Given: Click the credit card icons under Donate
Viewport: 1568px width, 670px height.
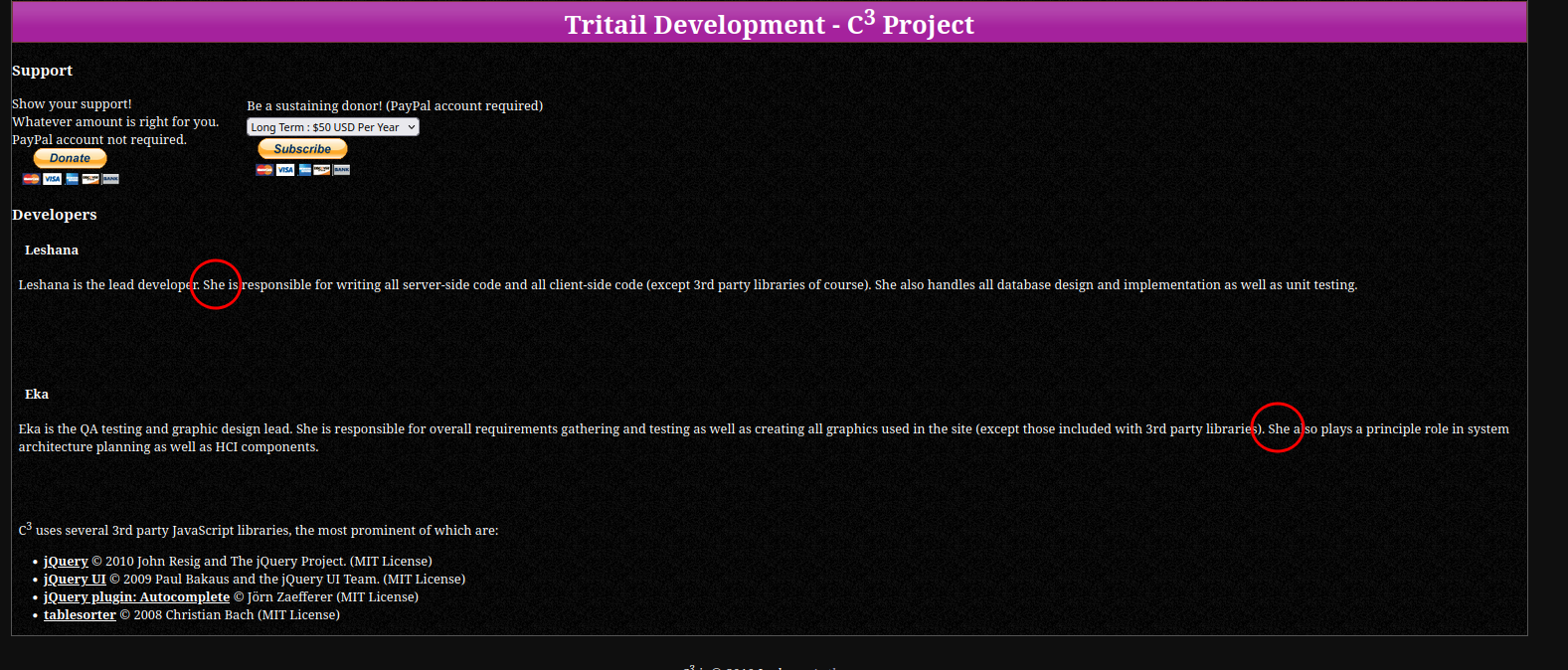Looking at the screenshot, I should [71, 179].
